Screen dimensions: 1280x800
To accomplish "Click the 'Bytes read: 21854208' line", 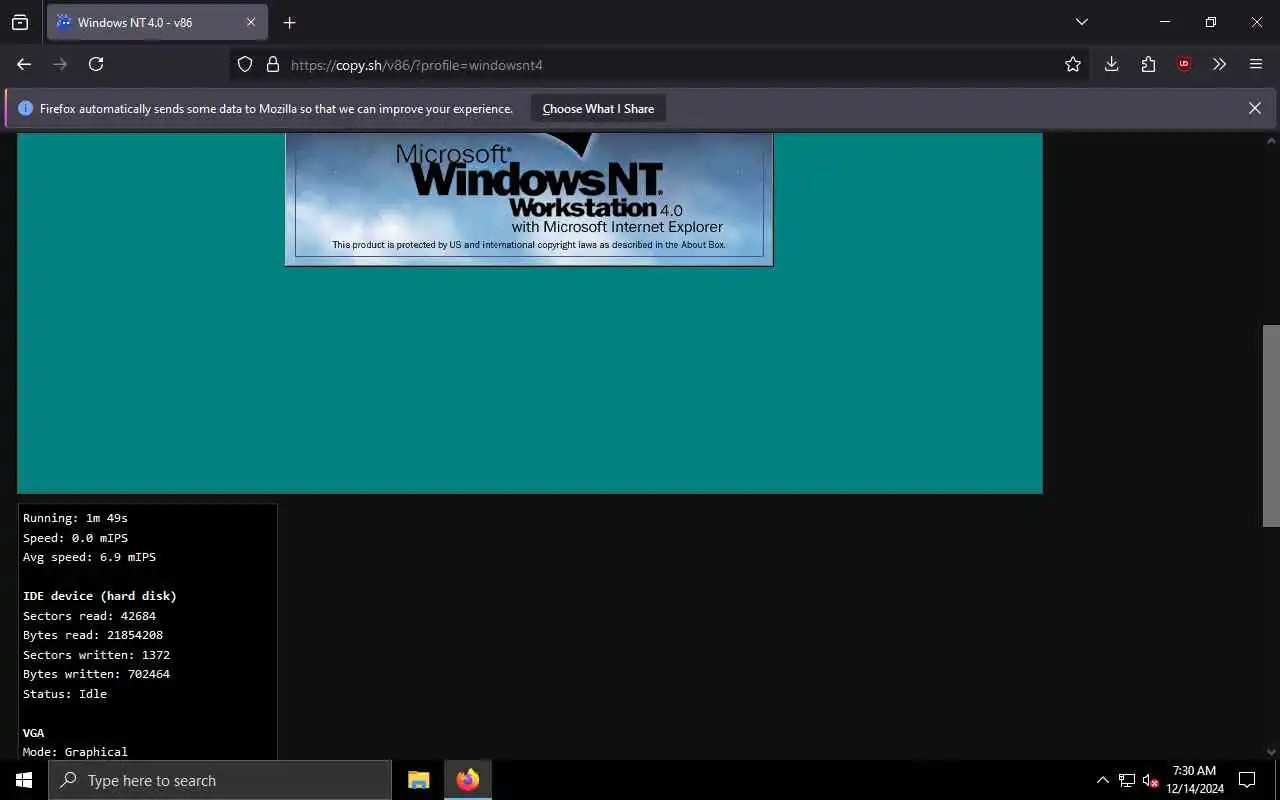I will (93, 635).
